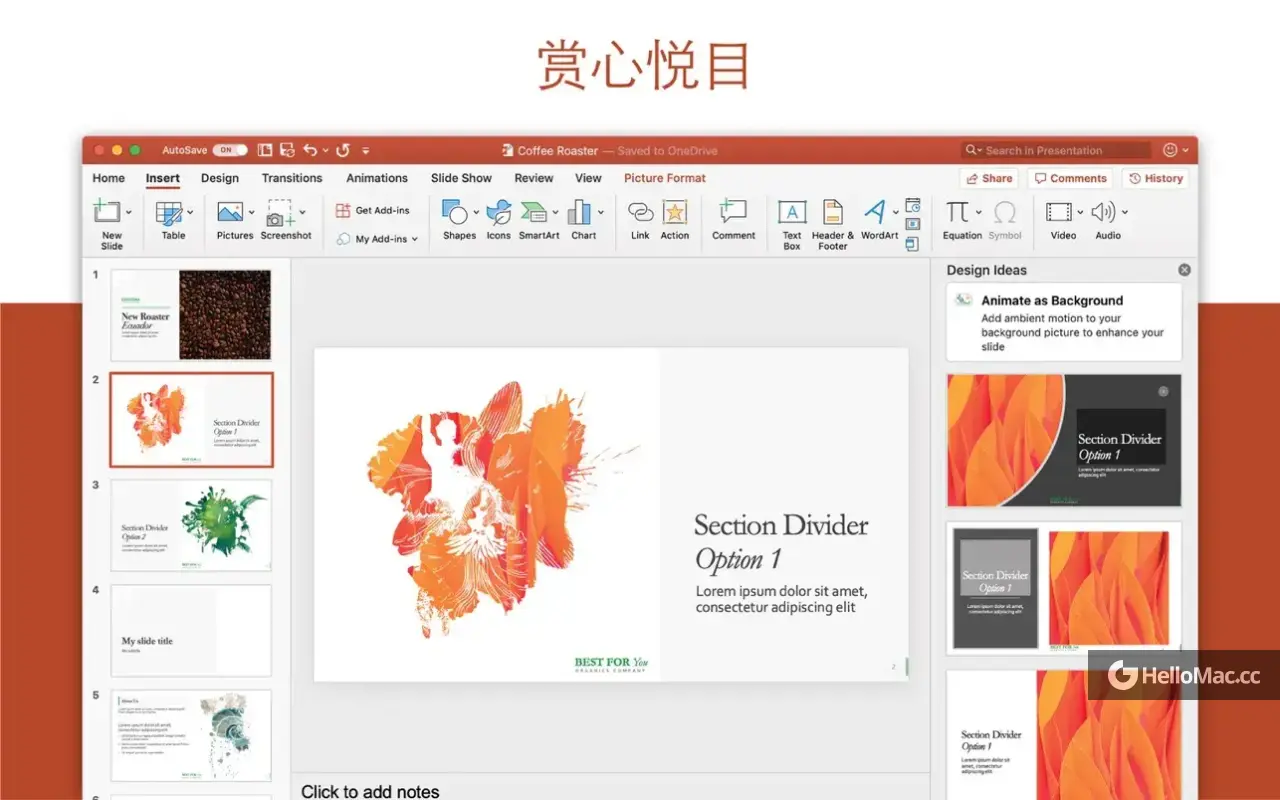The height and width of the screenshot is (800, 1280).
Task: Open the Comments button
Action: [1070, 178]
